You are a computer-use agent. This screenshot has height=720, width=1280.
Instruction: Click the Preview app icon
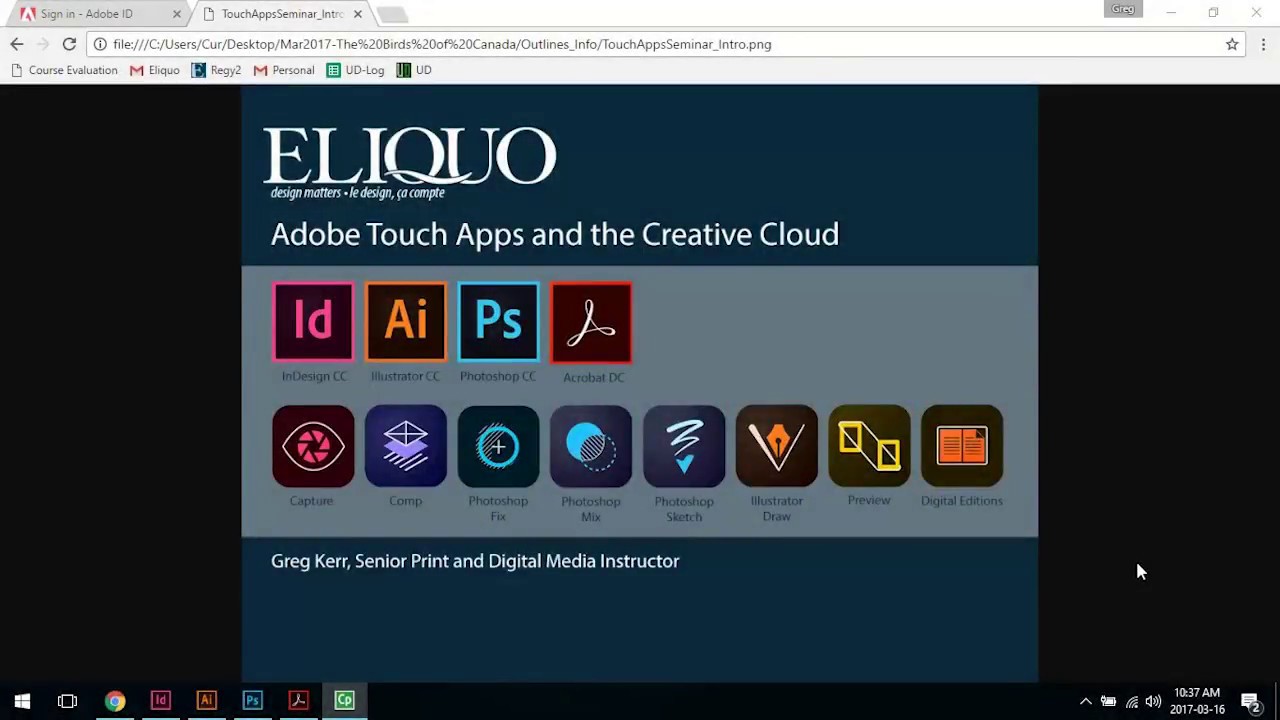[869, 446]
